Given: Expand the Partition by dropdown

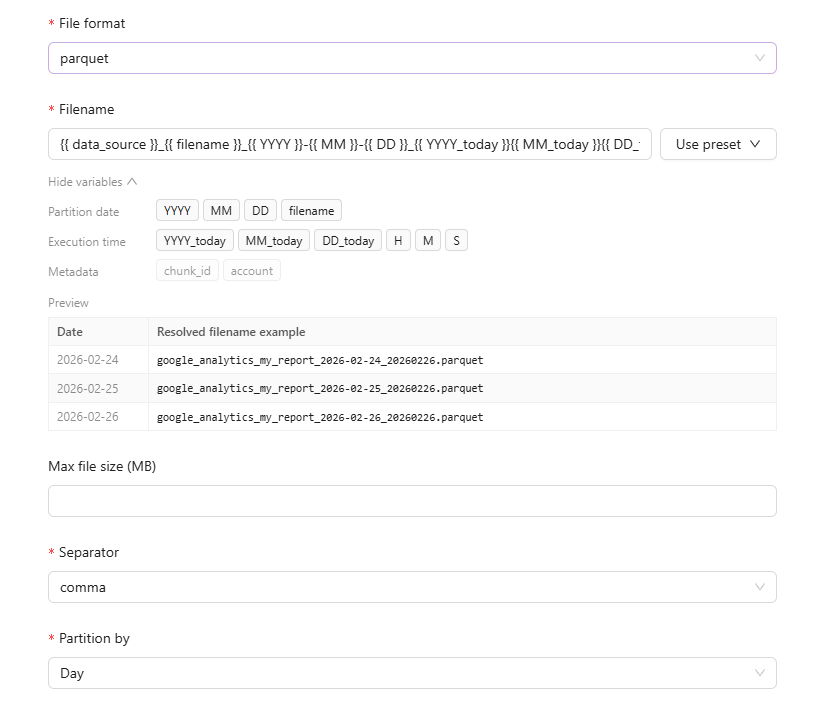Looking at the screenshot, I should (x=411, y=673).
